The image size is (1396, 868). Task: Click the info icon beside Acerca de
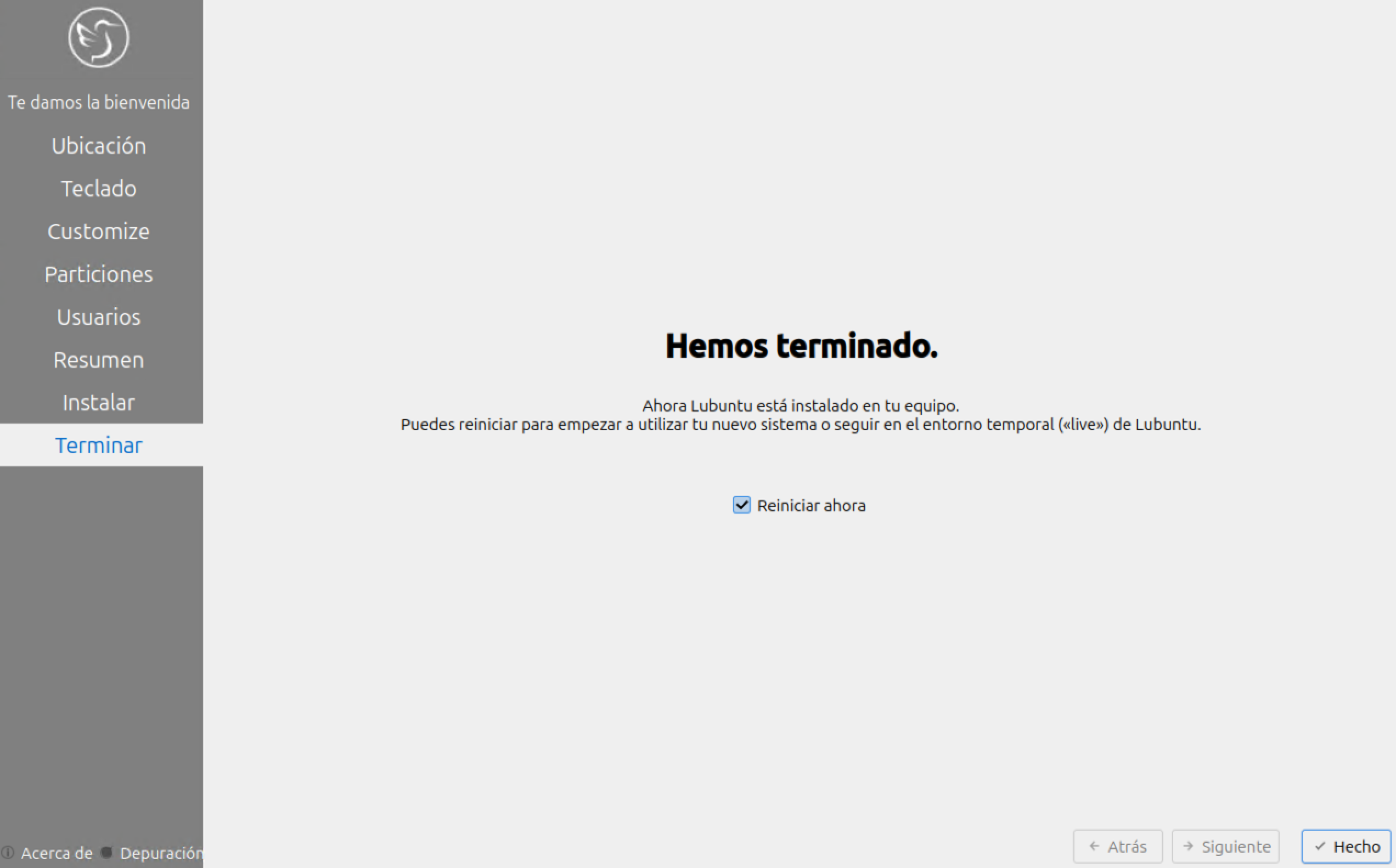pyautogui.click(x=8, y=853)
